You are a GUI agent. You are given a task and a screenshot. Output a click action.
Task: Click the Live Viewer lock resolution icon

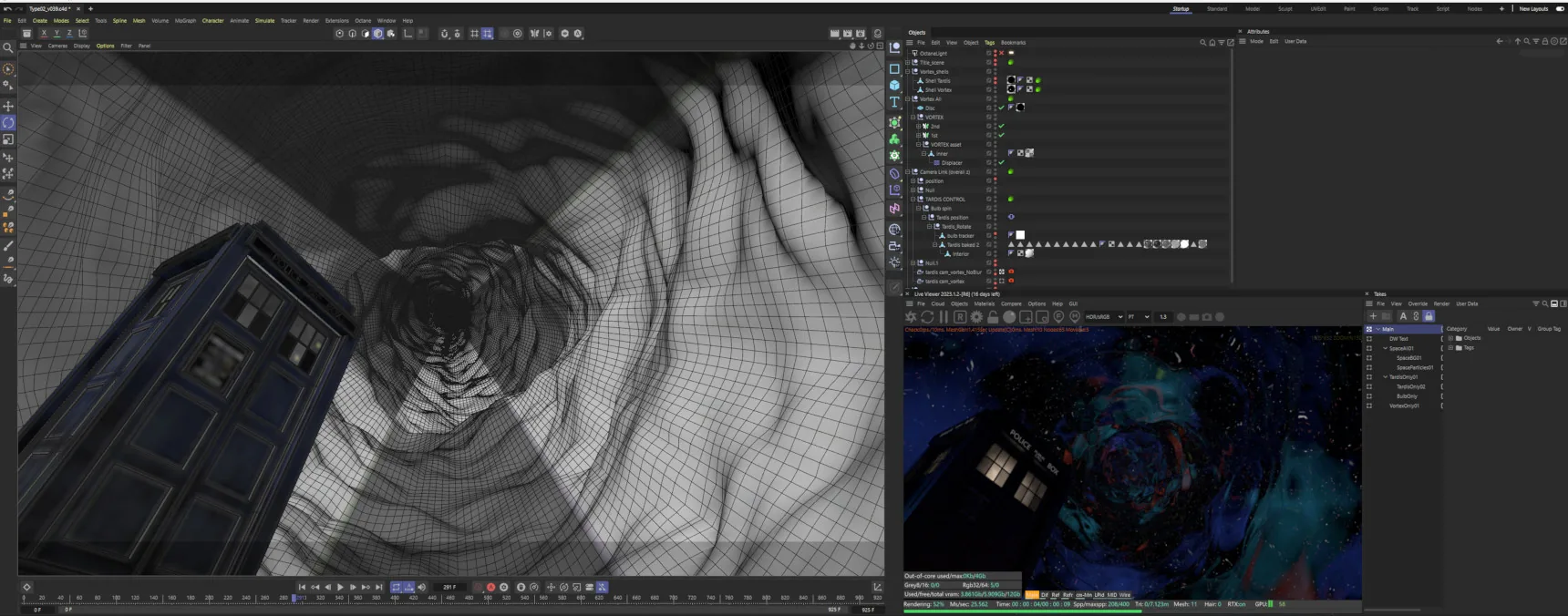point(993,317)
